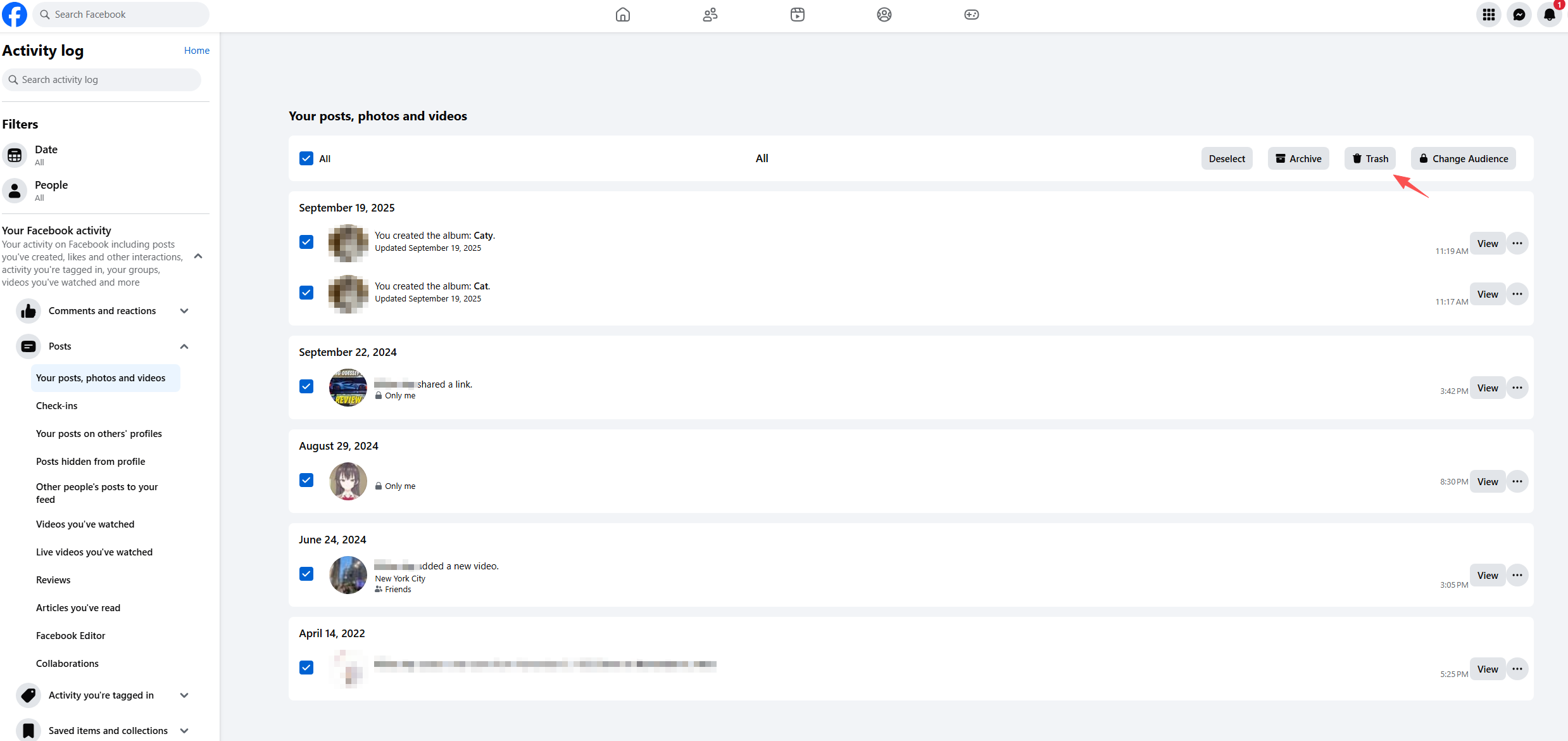Open Posts hidden from profile
1568x741 pixels.
click(x=91, y=462)
